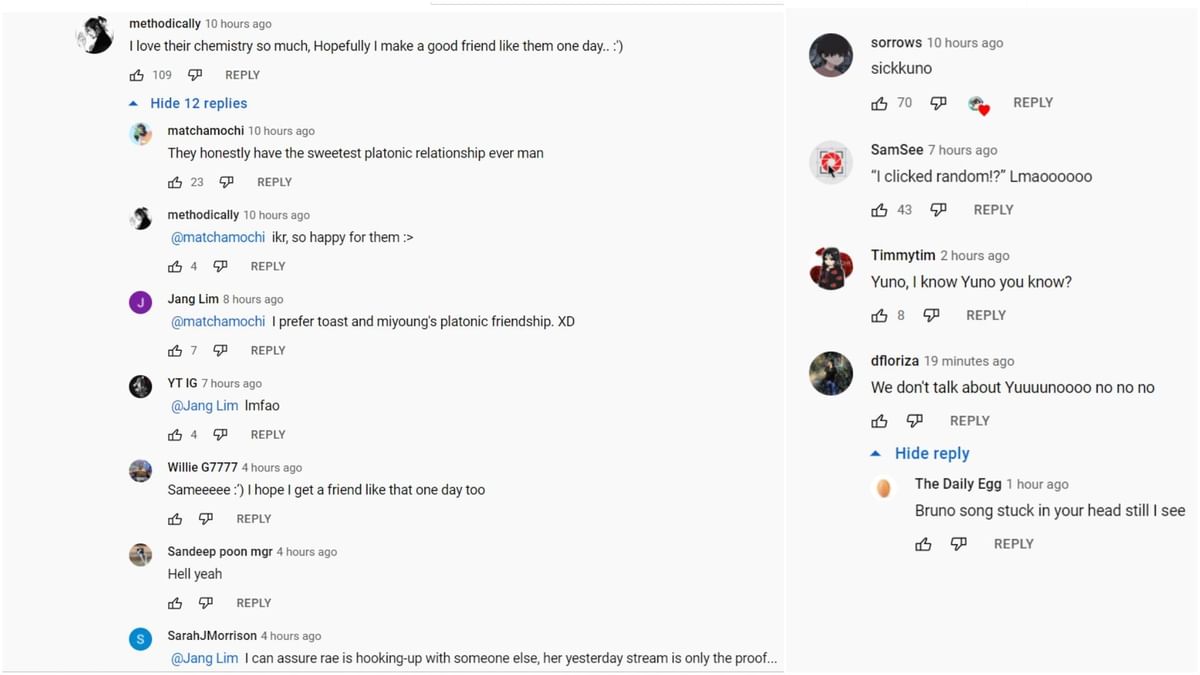The width and height of the screenshot is (1200, 675).
Task: Reply to YT IG's lmfao comment
Action: point(268,435)
